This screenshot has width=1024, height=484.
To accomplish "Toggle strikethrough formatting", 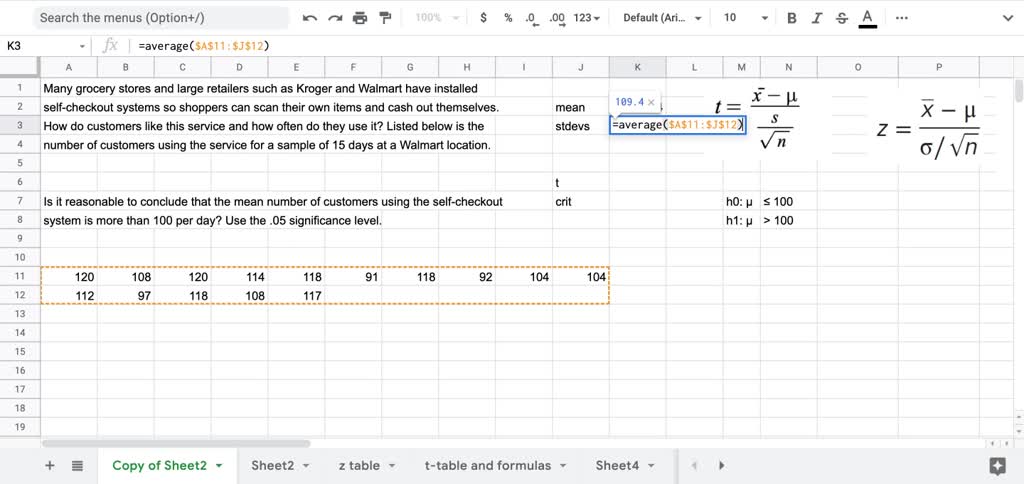I will click(841, 18).
